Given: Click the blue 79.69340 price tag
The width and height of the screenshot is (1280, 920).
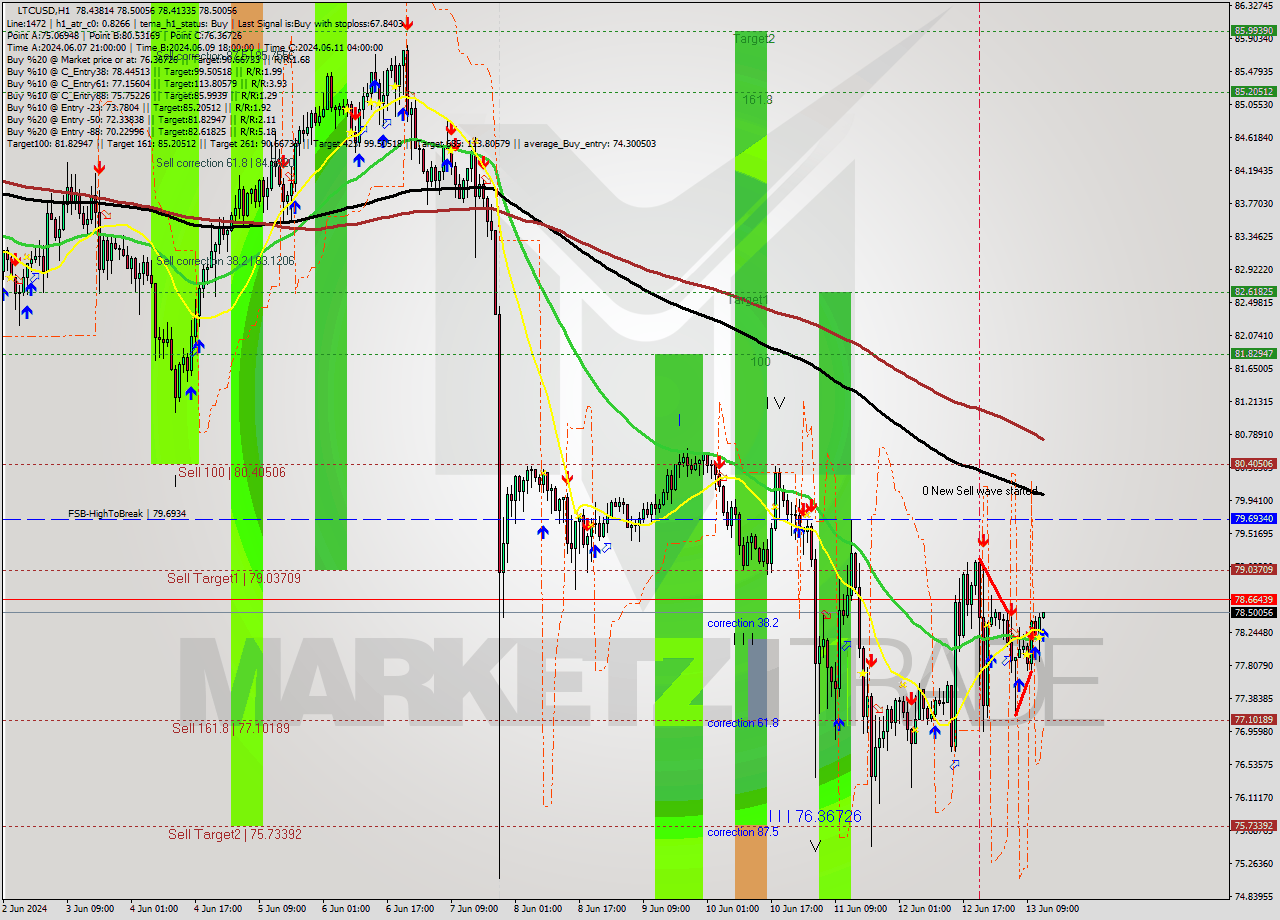Looking at the screenshot, I should [1253, 519].
